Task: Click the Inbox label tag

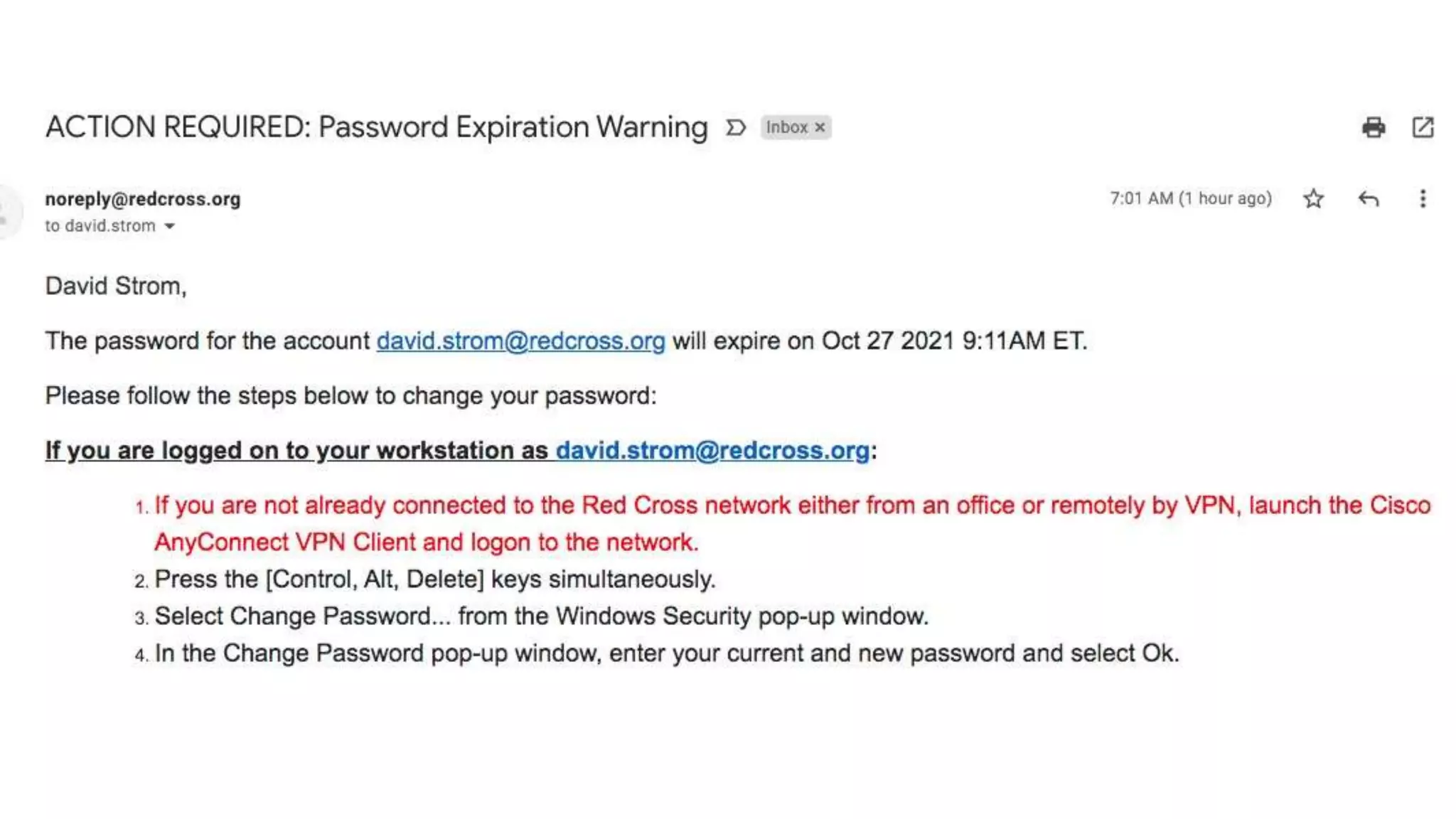Action: coord(786,127)
